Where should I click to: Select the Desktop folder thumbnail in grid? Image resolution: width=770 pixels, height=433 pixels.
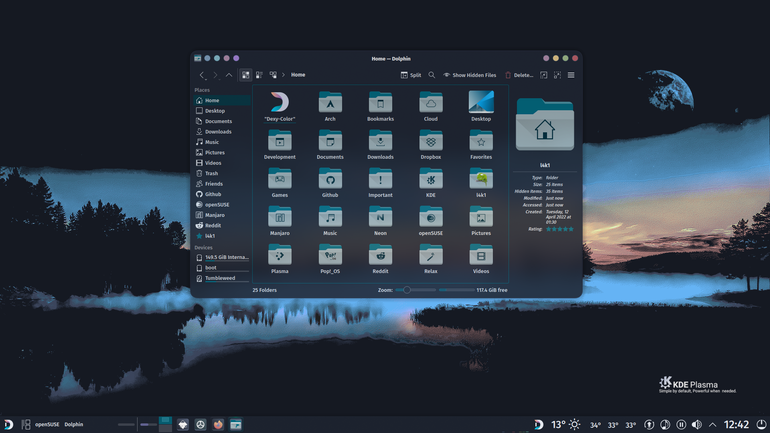[481, 102]
